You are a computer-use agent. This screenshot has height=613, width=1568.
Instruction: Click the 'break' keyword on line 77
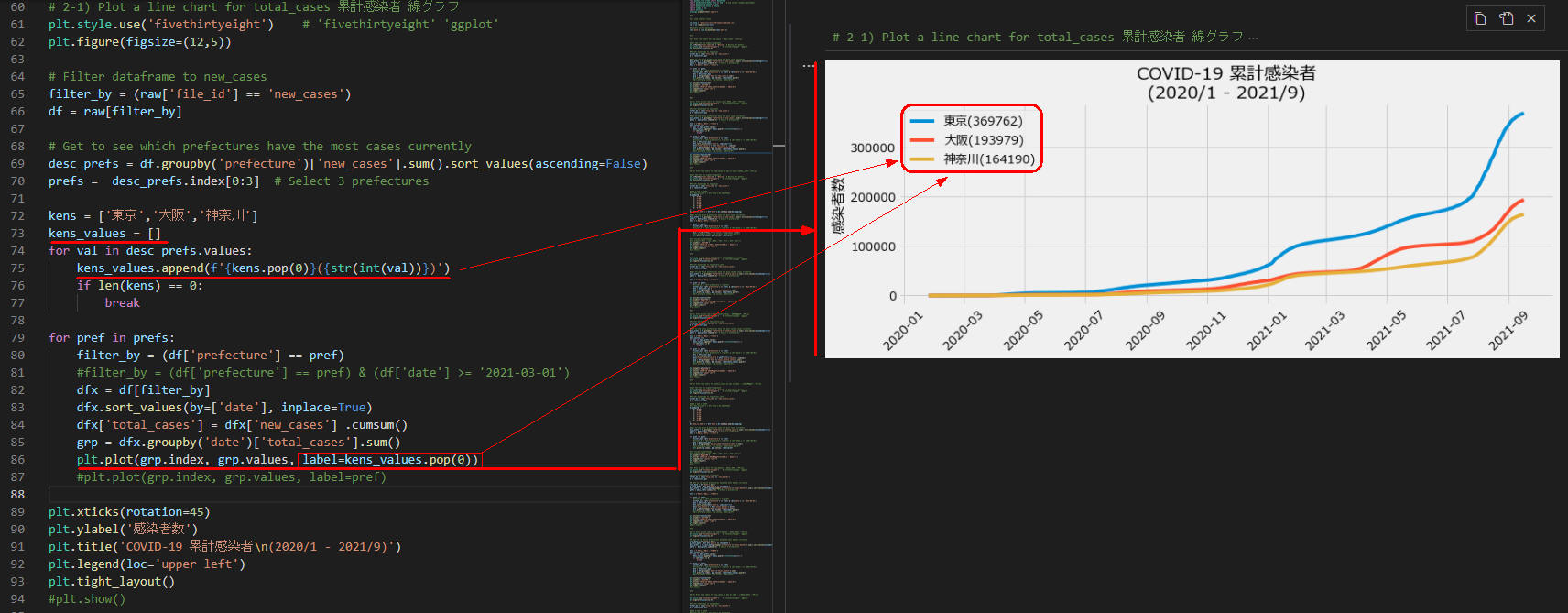pyautogui.click(x=122, y=303)
